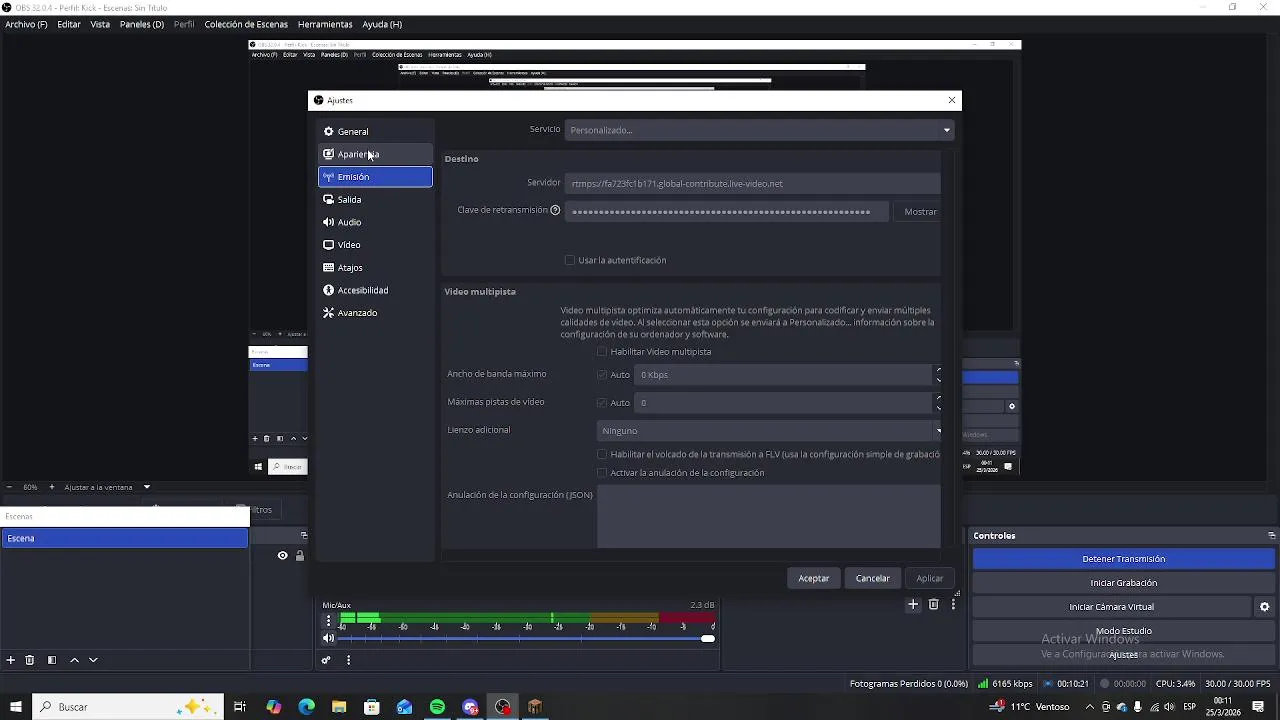Viewport: 1280px width, 720px height.
Task: Toggle Auto checkbox for Máximas pistas de vídeo
Action: pos(602,403)
